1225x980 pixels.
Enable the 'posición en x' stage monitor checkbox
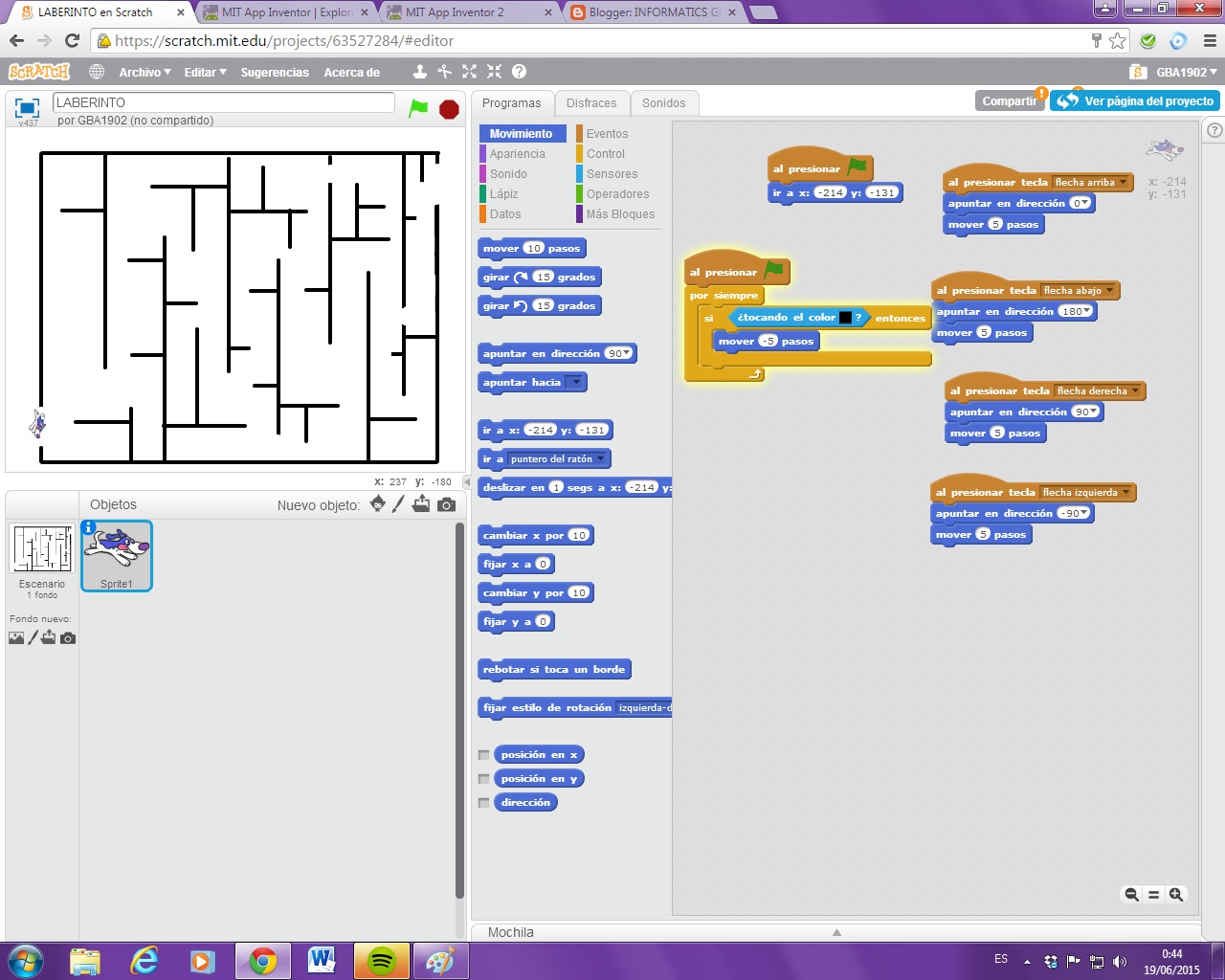pyautogui.click(x=484, y=755)
